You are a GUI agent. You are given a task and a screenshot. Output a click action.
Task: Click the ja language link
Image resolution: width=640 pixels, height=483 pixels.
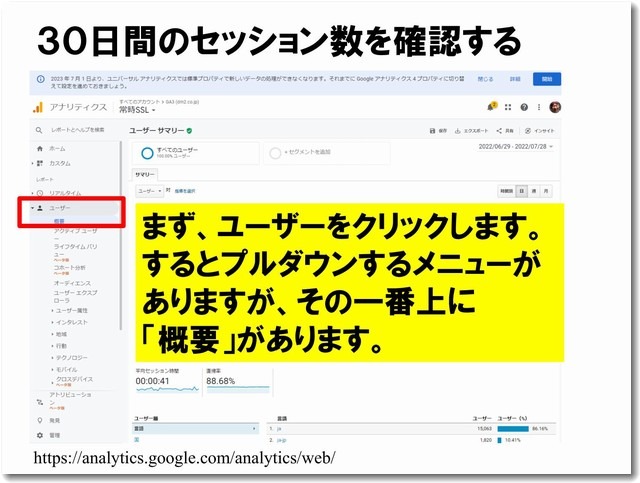(x=279, y=429)
